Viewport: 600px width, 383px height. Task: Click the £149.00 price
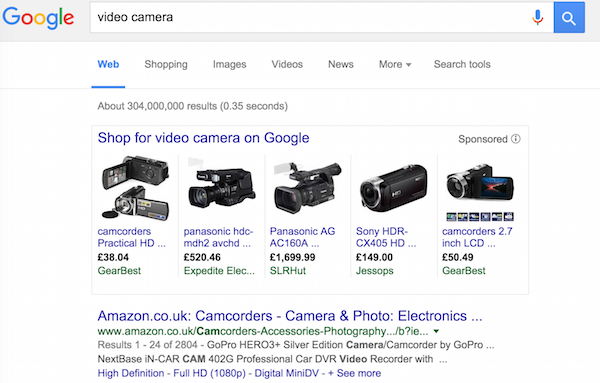pos(374,257)
